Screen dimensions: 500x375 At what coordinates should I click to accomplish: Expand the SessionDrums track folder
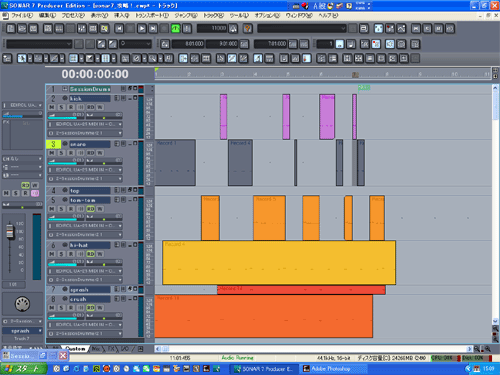tap(65, 89)
